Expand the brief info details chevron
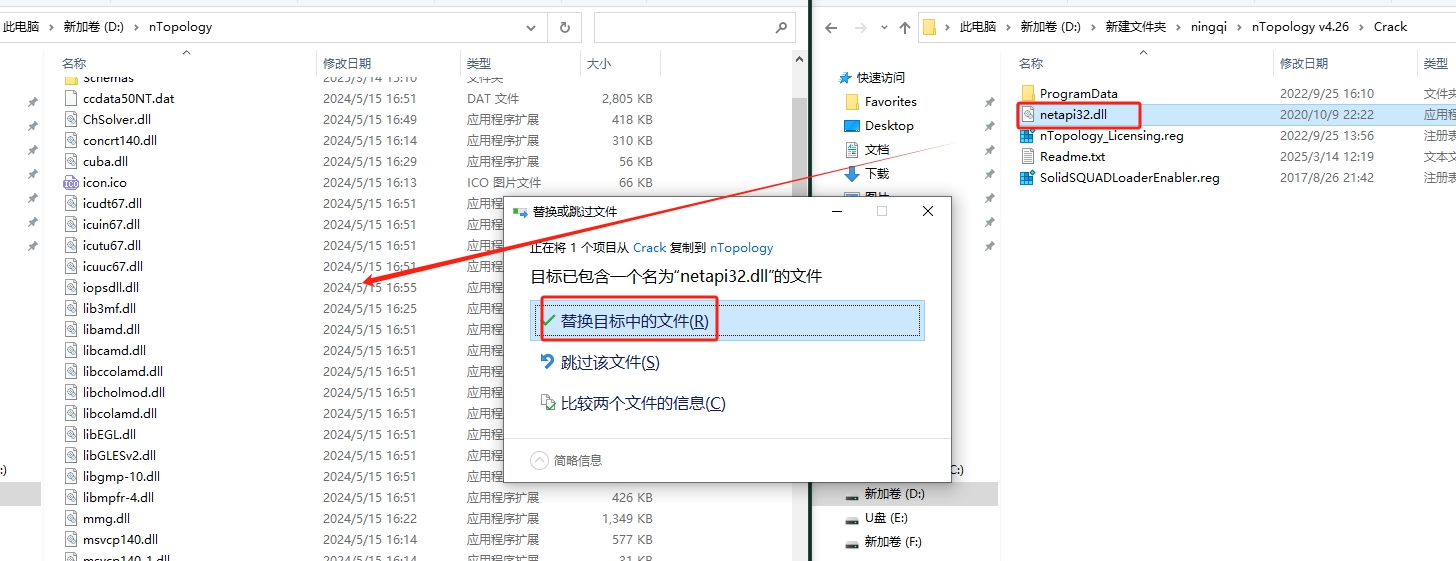1456x561 pixels. coord(540,460)
